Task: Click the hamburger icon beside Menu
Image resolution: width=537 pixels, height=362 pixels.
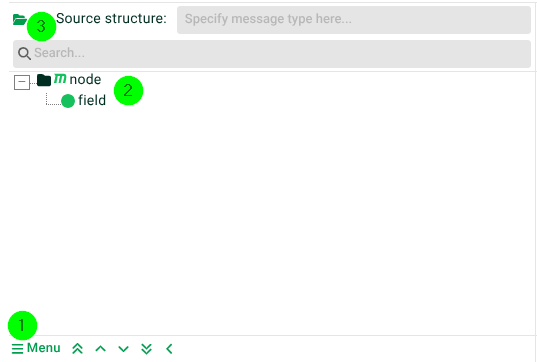Action: coord(17,349)
